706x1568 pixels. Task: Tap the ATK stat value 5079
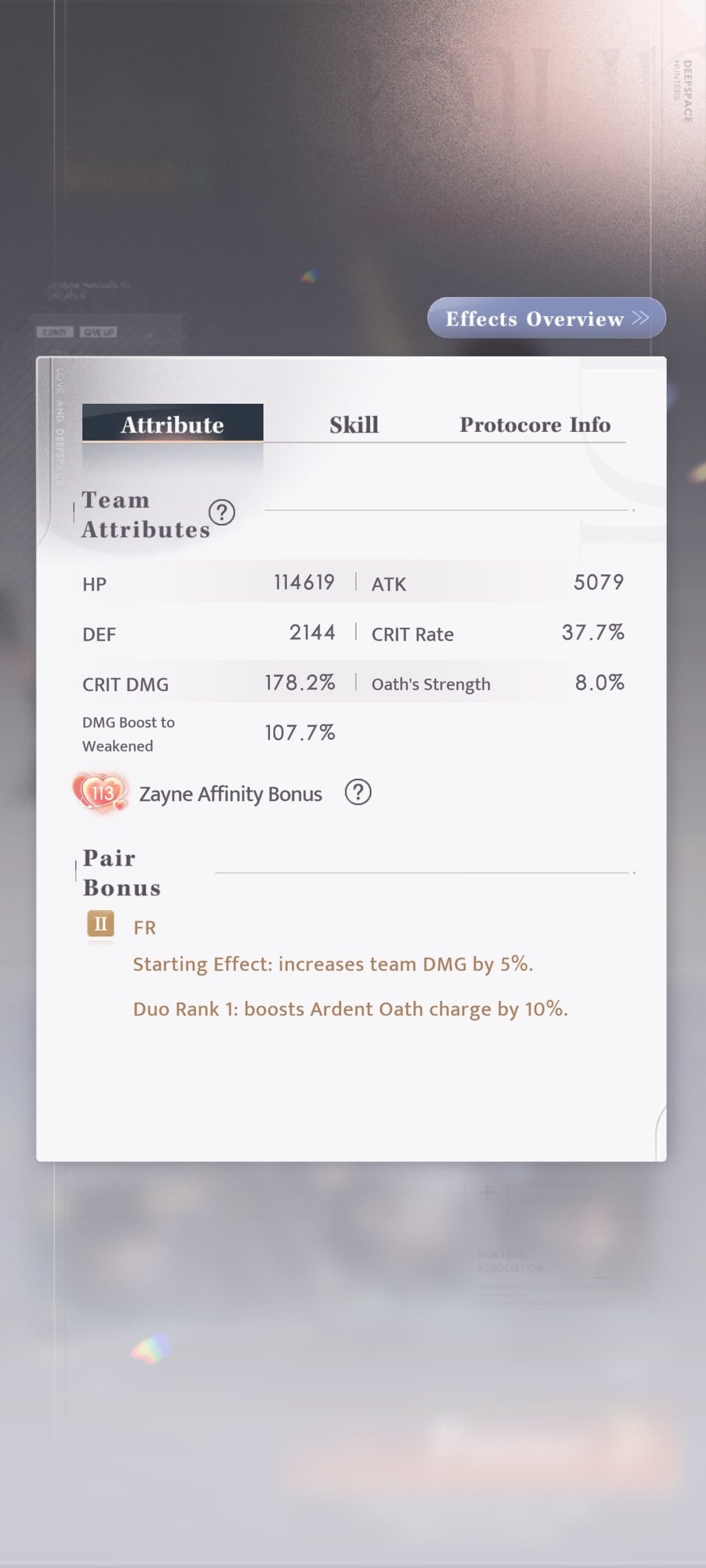pos(598,582)
